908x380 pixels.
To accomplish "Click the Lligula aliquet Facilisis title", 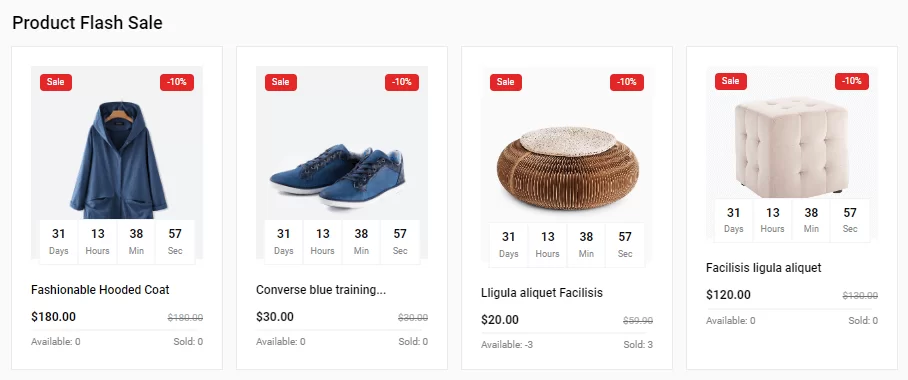I will pyautogui.click(x=542, y=293).
